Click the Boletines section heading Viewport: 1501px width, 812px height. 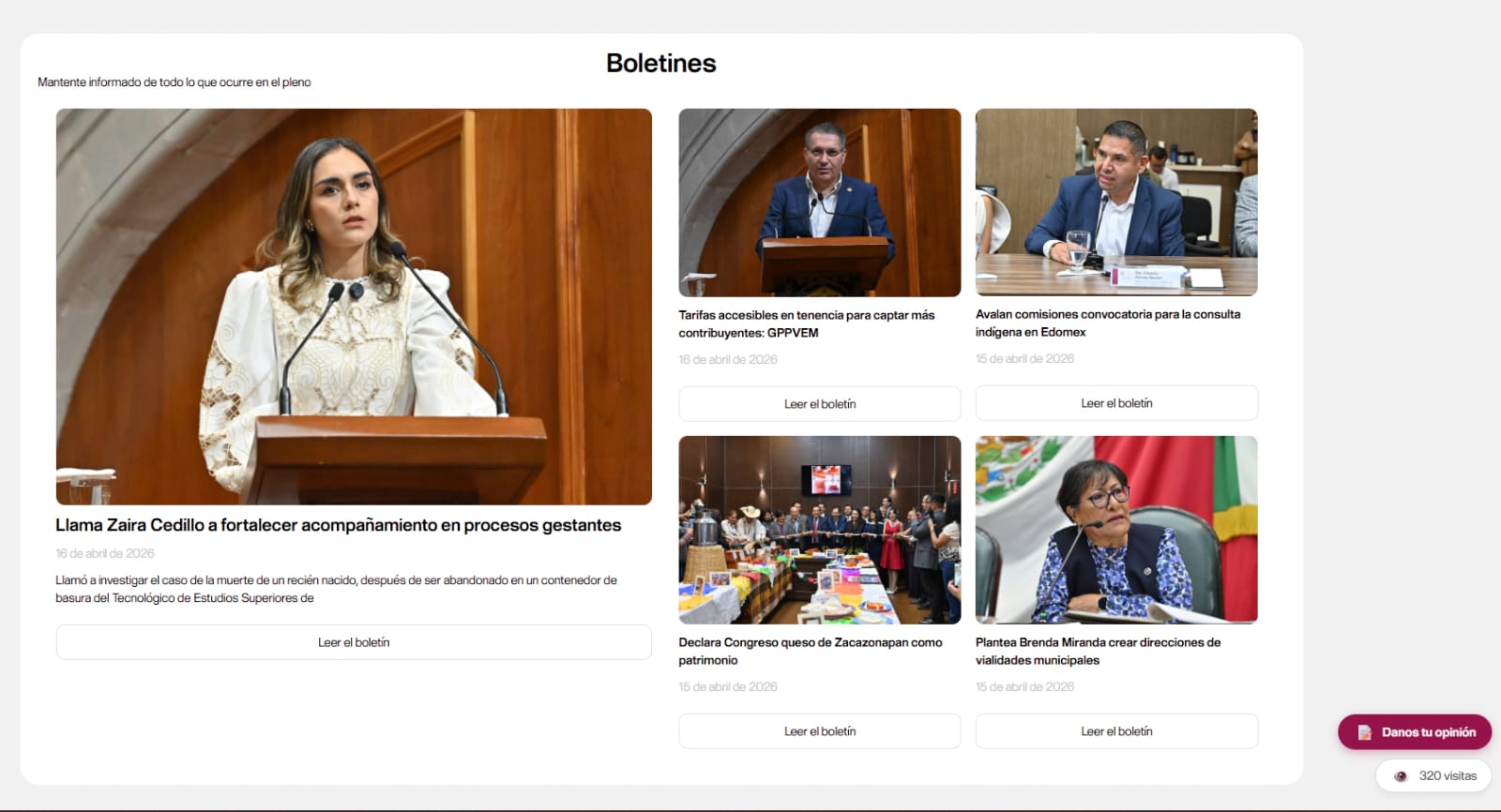(x=660, y=63)
